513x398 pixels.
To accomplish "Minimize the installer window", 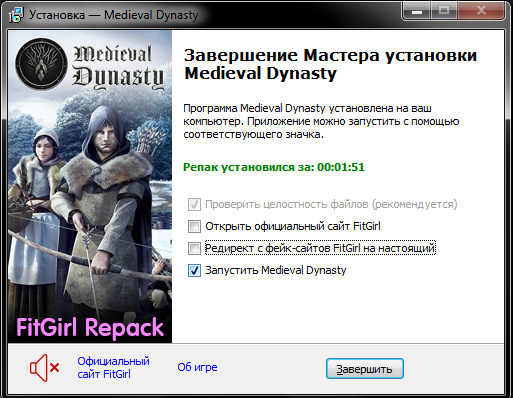I will 417,11.
